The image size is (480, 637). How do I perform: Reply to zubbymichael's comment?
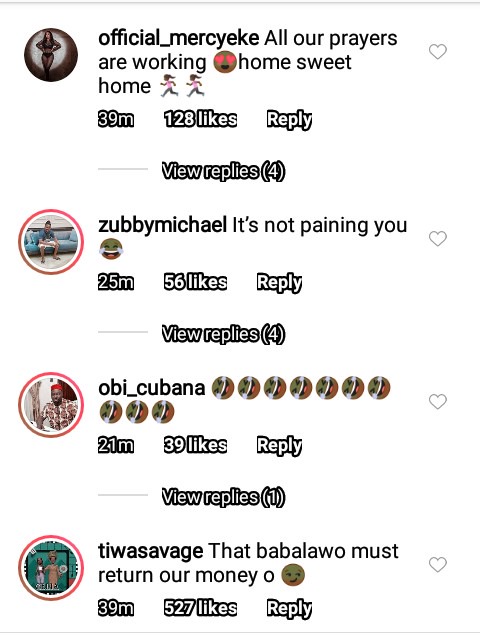coord(279,282)
